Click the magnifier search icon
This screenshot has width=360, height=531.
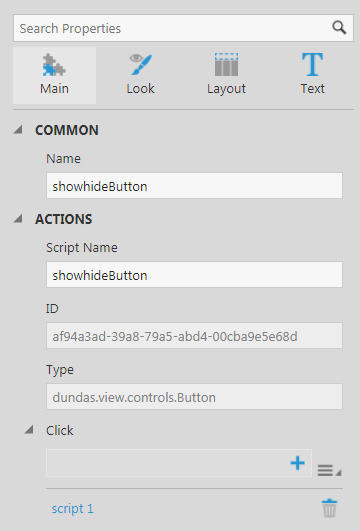point(339,28)
